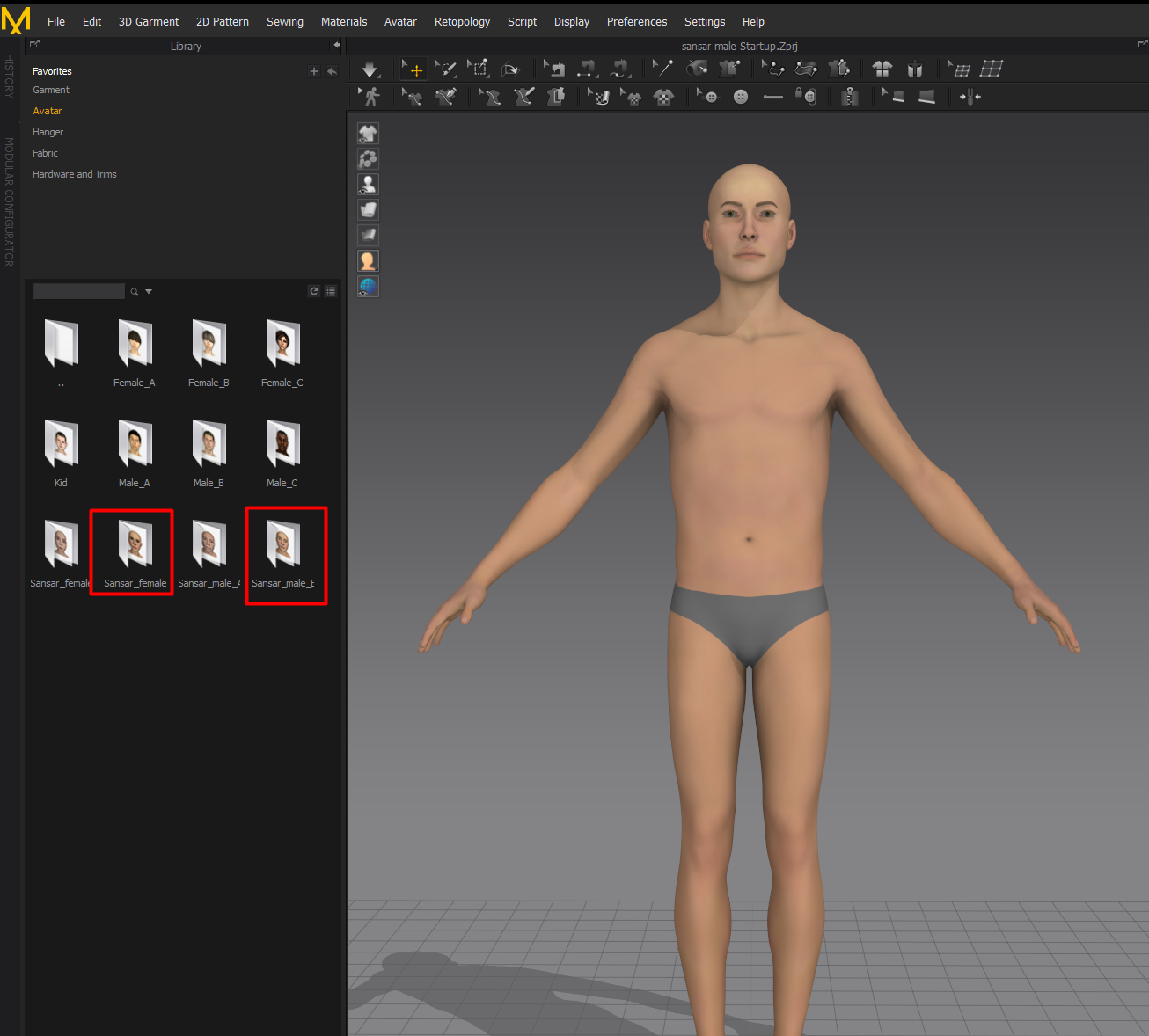Expand the HISTORY side panel

(x=9, y=76)
